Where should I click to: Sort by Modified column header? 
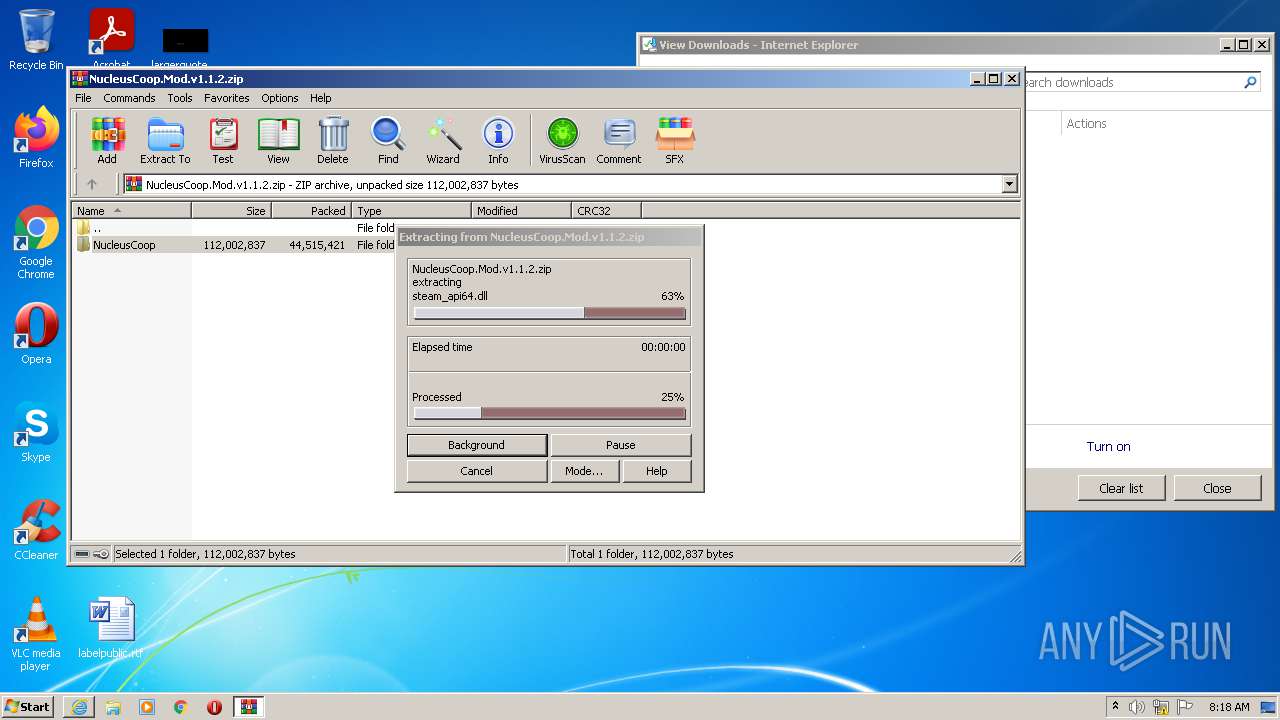[x=521, y=211]
